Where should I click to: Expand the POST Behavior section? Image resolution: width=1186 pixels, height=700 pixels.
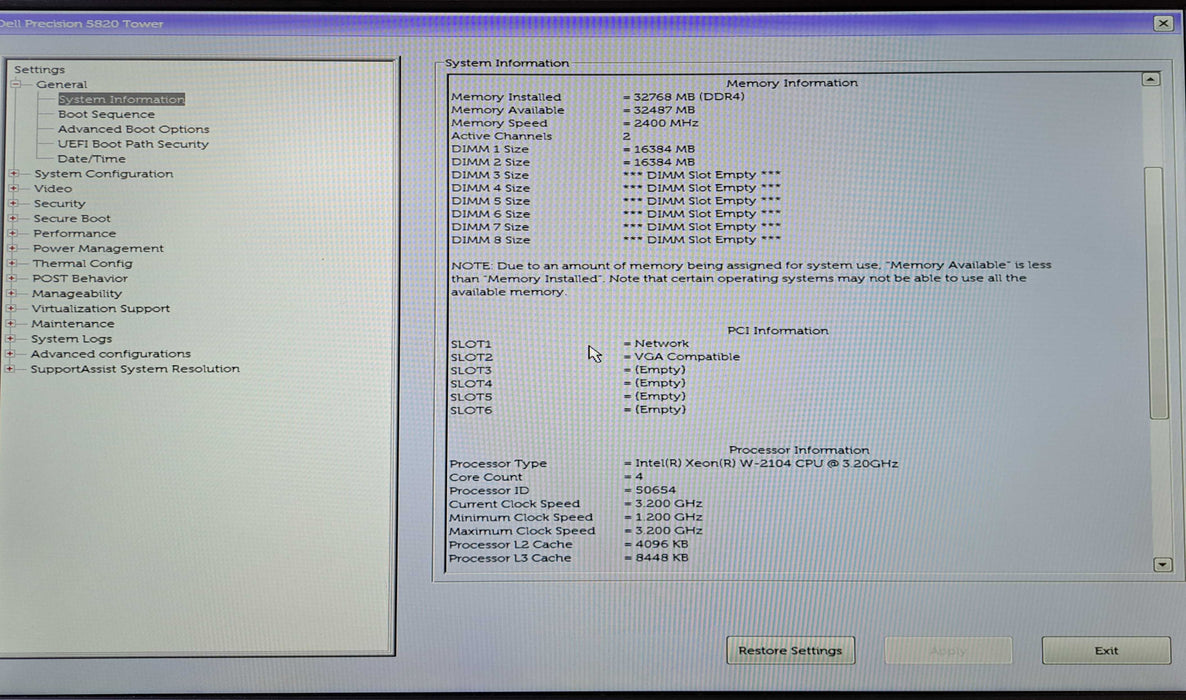click(x=14, y=278)
